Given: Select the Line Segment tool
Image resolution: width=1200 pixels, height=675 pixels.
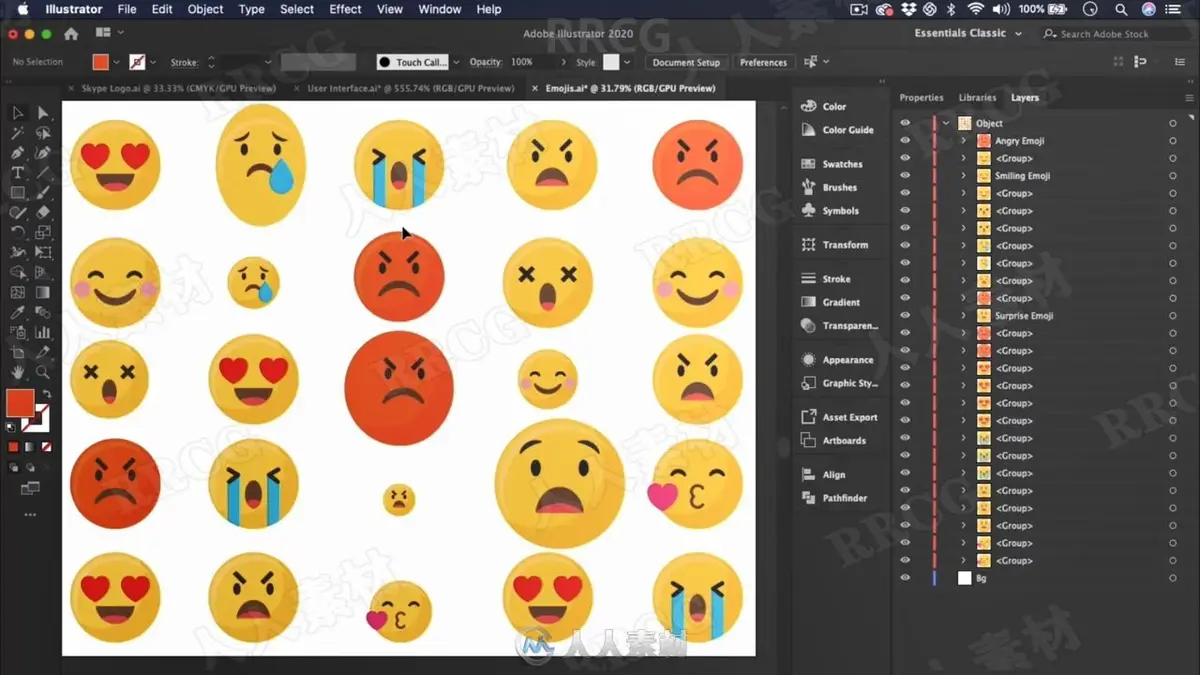Looking at the screenshot, I should tap(43, 173).
